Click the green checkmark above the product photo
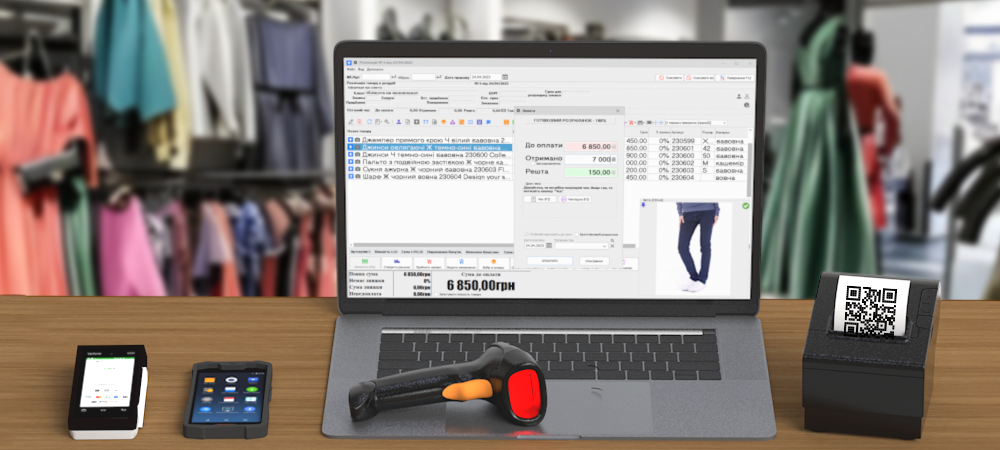The height and width of the screenshot is (450, 1000). tap(746, 206)
